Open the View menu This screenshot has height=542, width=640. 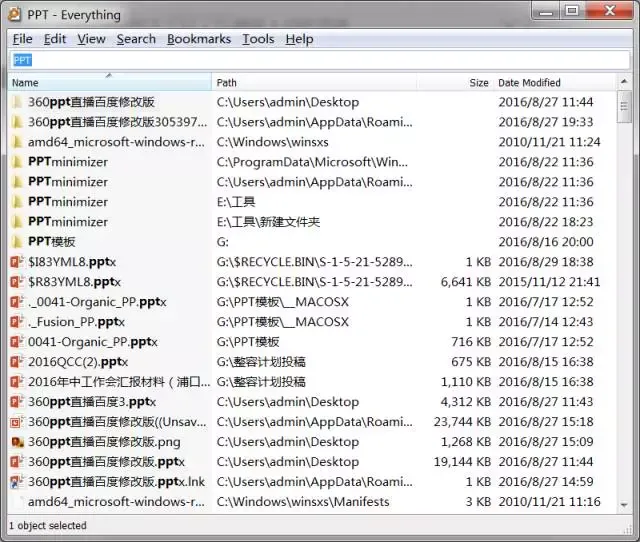pos(91,39)
